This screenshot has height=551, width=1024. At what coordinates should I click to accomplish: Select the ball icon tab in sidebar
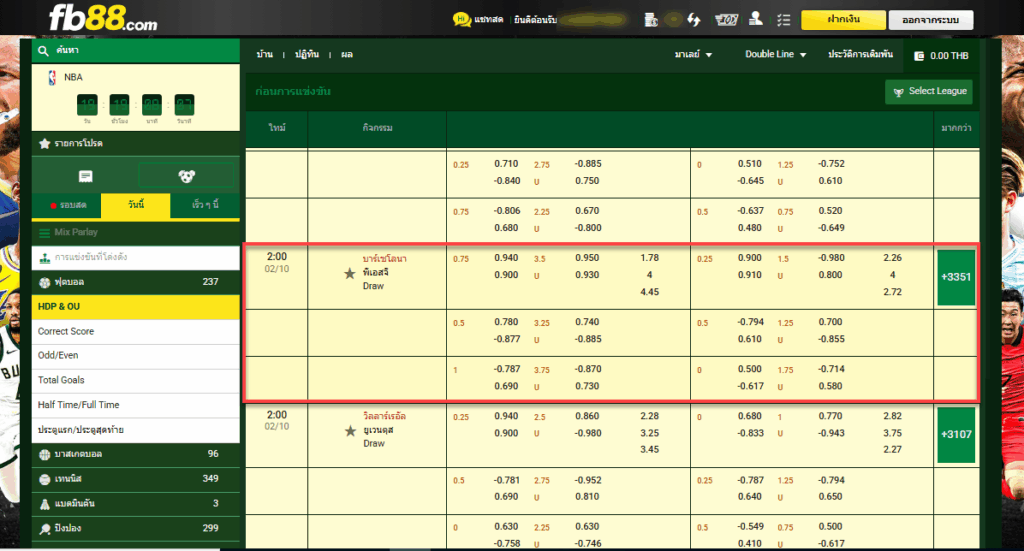[187, 176]
